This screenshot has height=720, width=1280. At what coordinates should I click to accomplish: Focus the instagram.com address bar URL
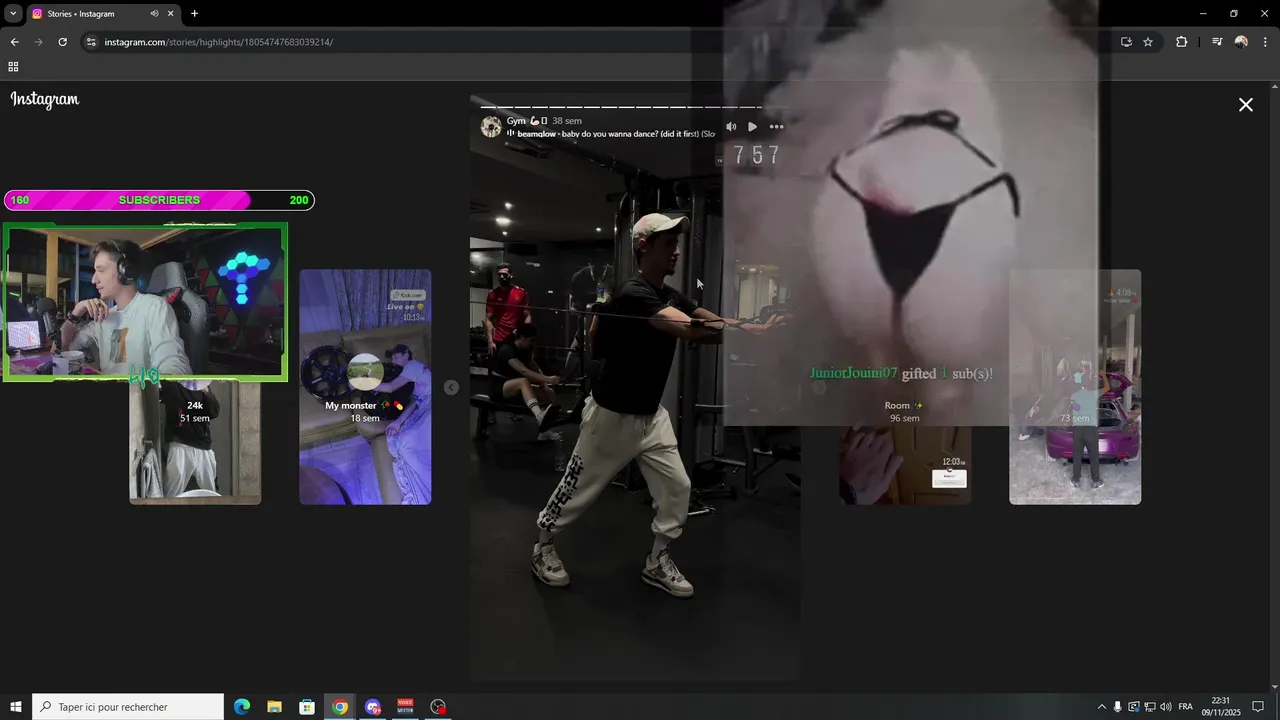pyautogui.click(x=218, y=42)
